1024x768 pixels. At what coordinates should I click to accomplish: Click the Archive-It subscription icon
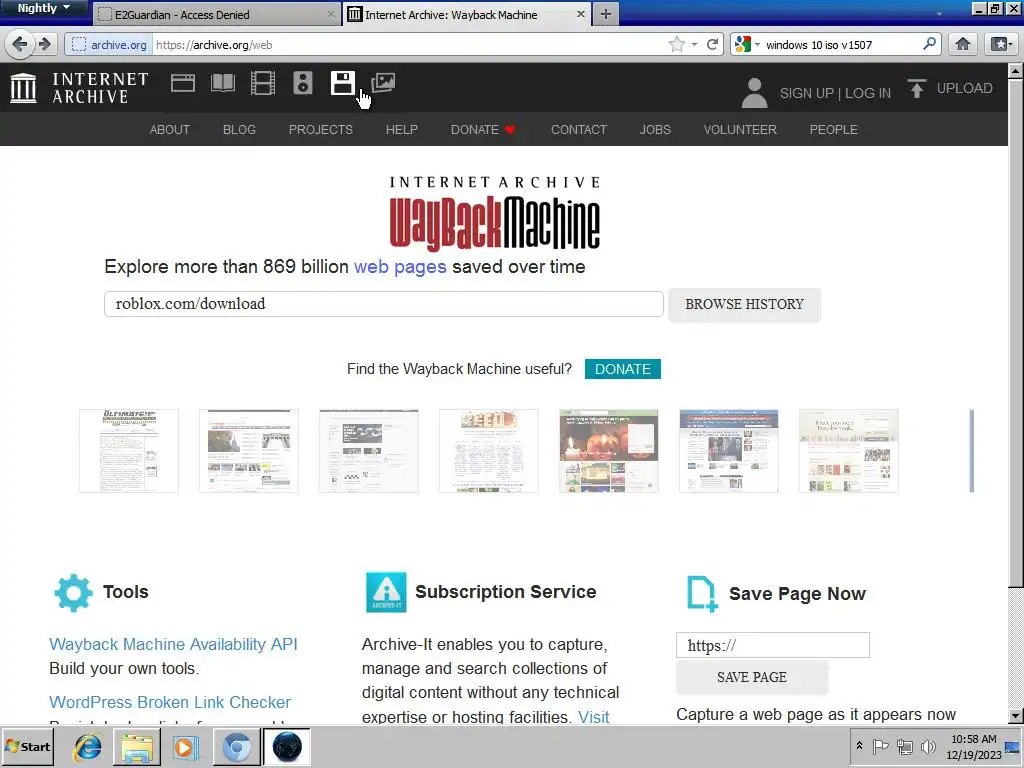pyautogui.click(x=386, y=592)
